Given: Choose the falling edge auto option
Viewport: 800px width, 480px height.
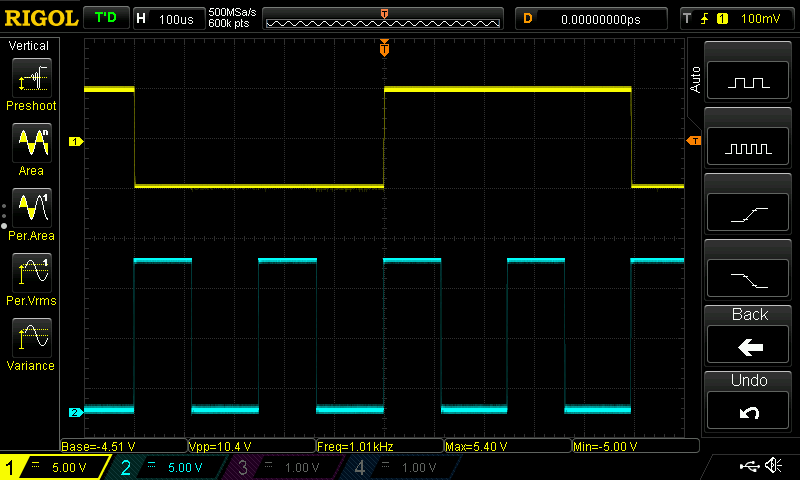Looking at the screenshot, I should [x=748, y=278].
